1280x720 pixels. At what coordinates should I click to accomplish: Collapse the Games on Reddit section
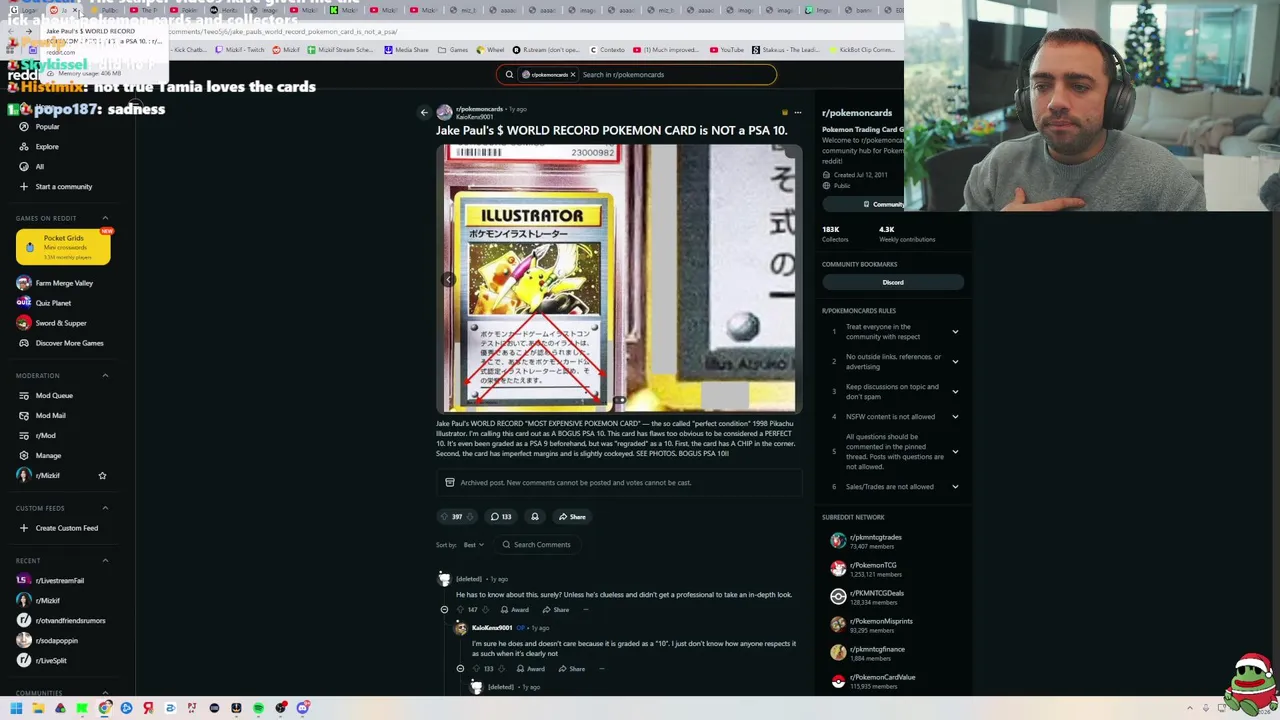coord(105,218)
